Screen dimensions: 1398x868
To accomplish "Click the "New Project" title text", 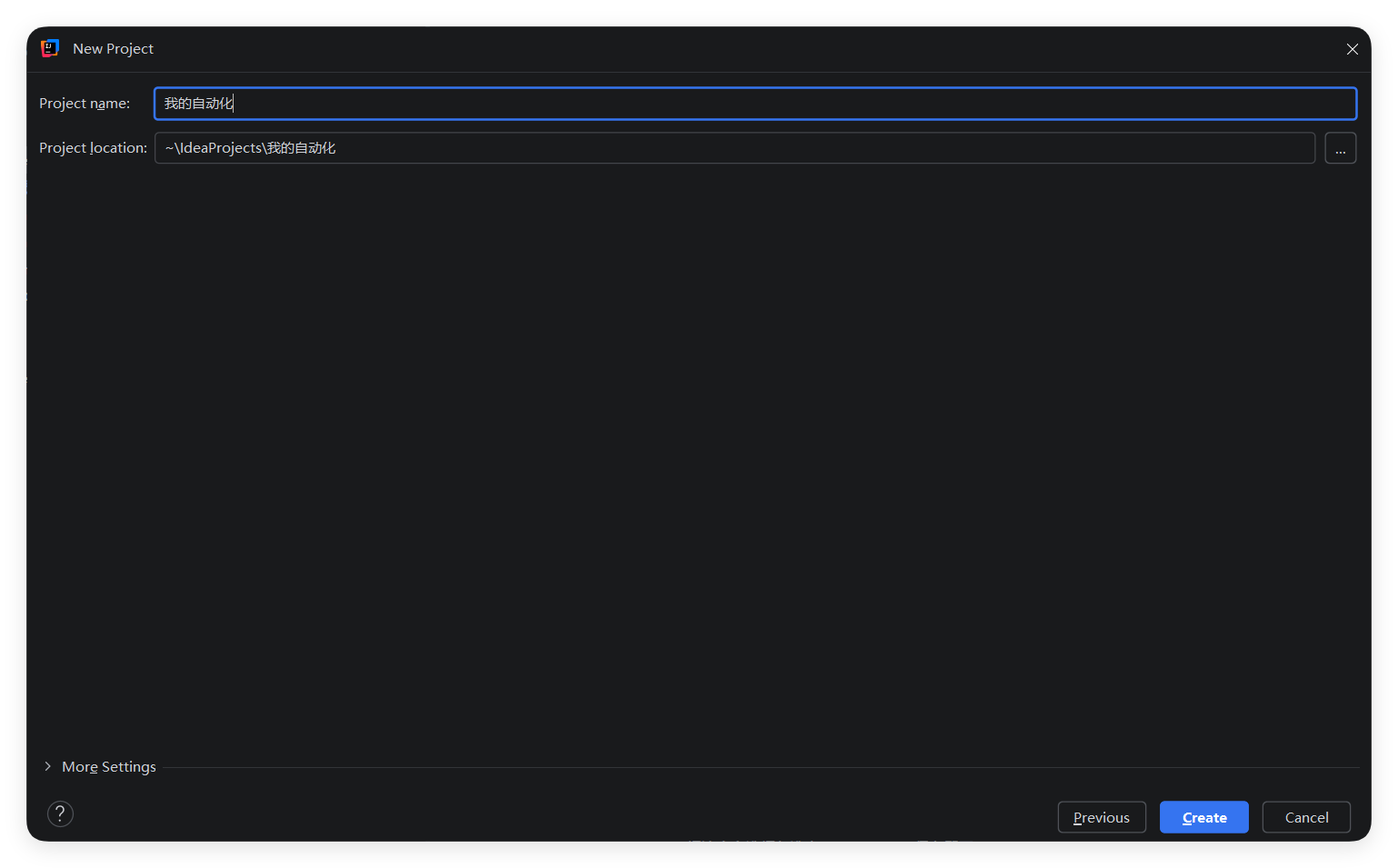I will (113, 49).
